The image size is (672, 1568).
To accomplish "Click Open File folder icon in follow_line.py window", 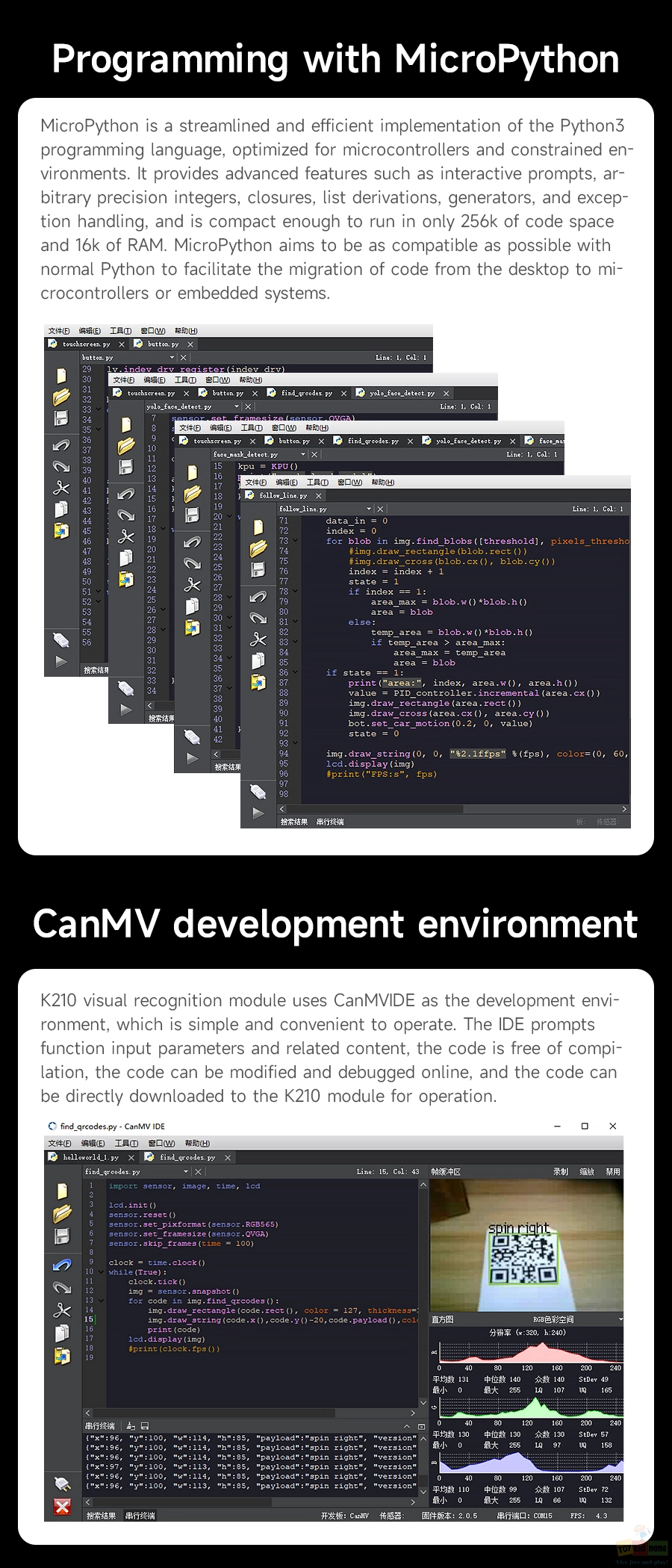I will (x=258, y=548).
